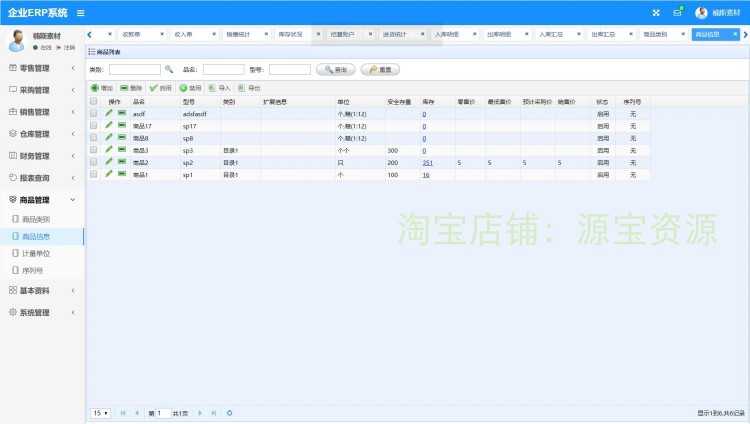
Task: Delete the sp8 row with its green icon
Action: point(122,137)
